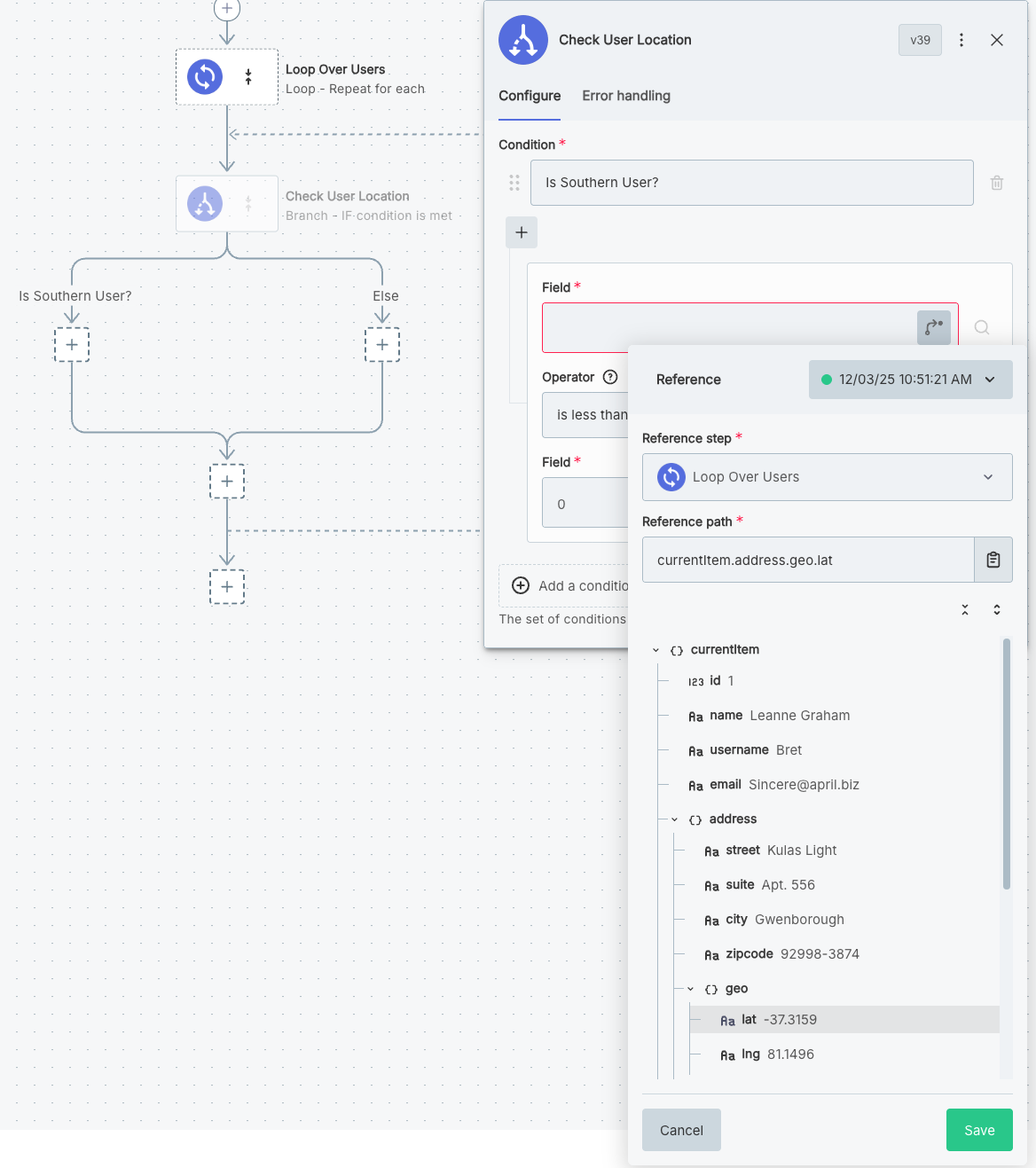Open the search in the Field input
The width and height of the screenshot is (1036, 1168).
click(982, 327)
